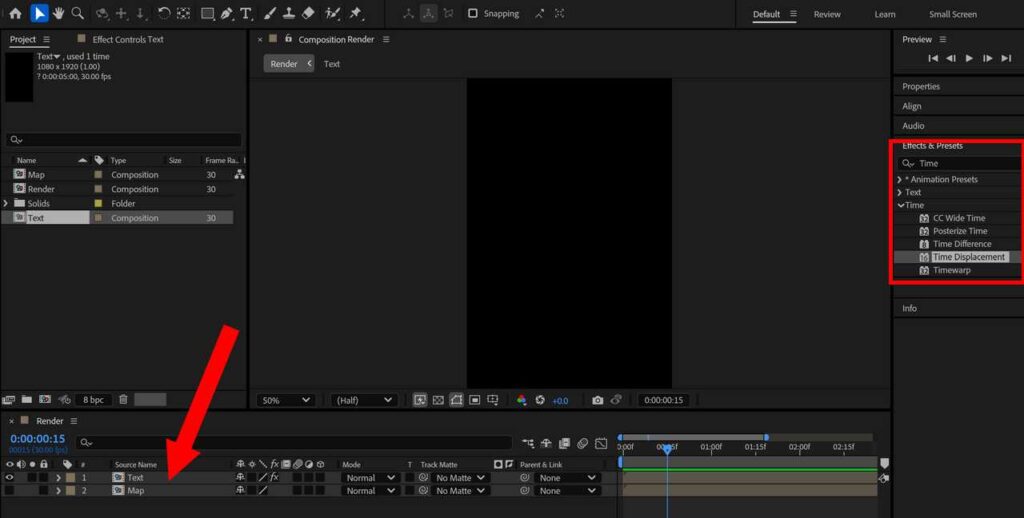
Task: Open the Properties panel
Action: click(921, 86)
